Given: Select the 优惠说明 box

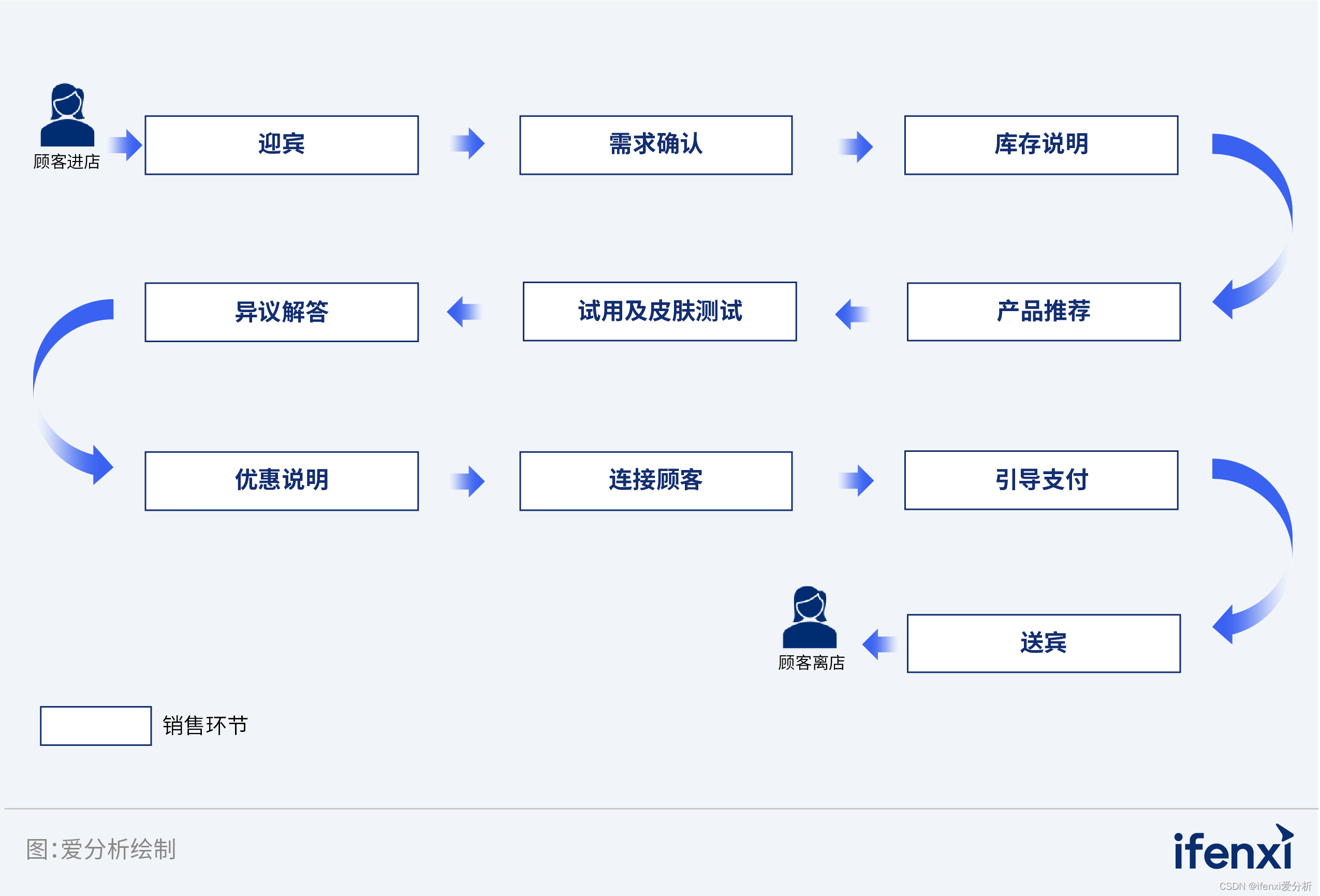Looking at the screenshot, I should pyautogui.click(x=282, y=481).
